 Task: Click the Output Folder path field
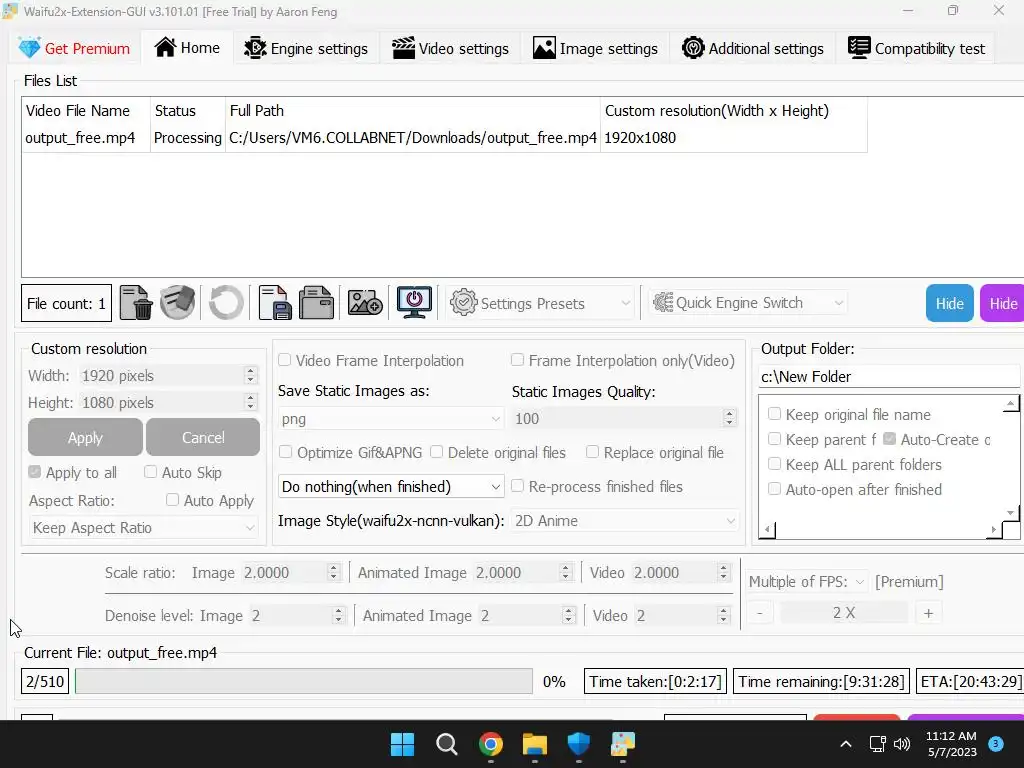tap(889, 376)
